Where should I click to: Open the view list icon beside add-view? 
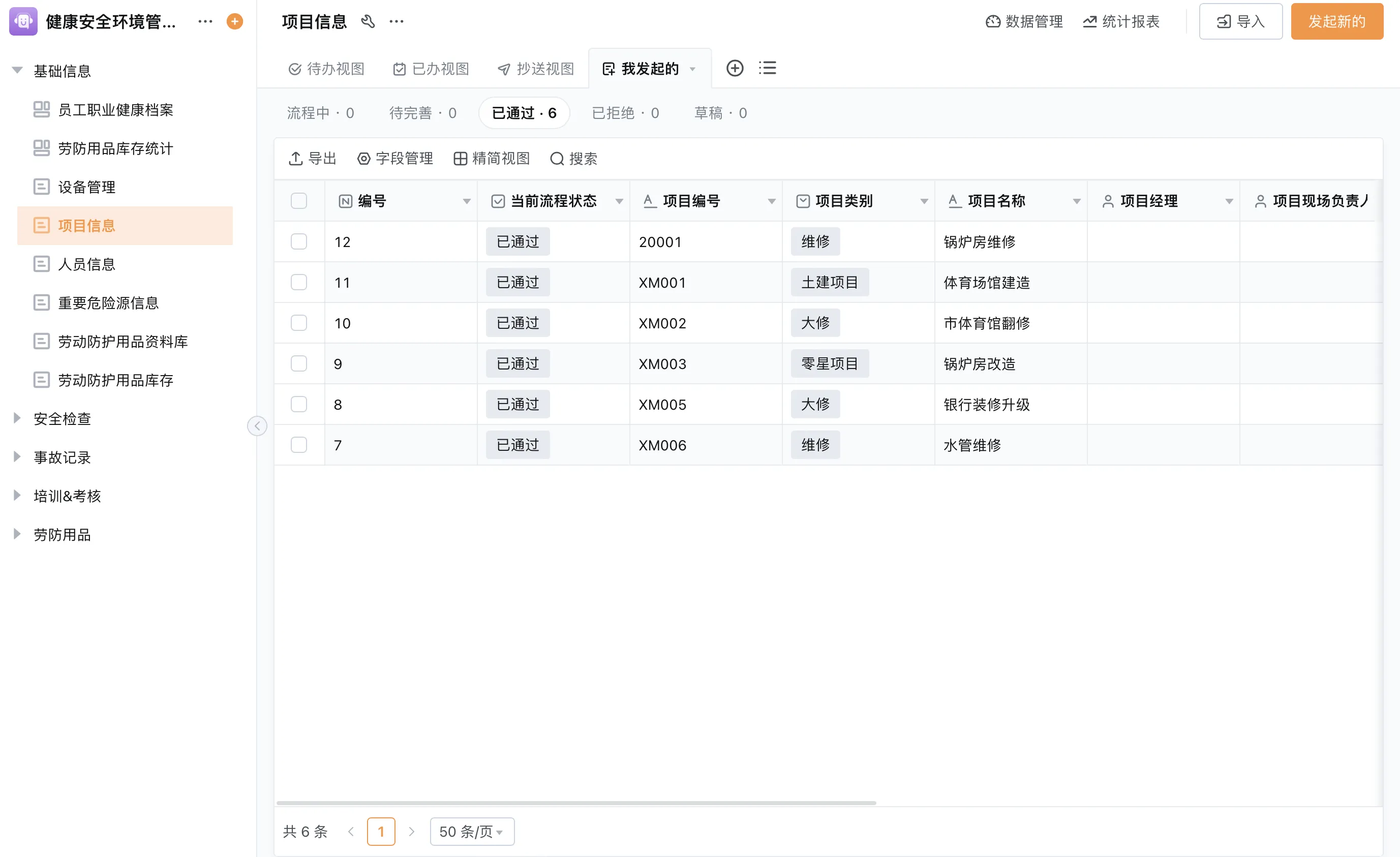tap(767, 68)
